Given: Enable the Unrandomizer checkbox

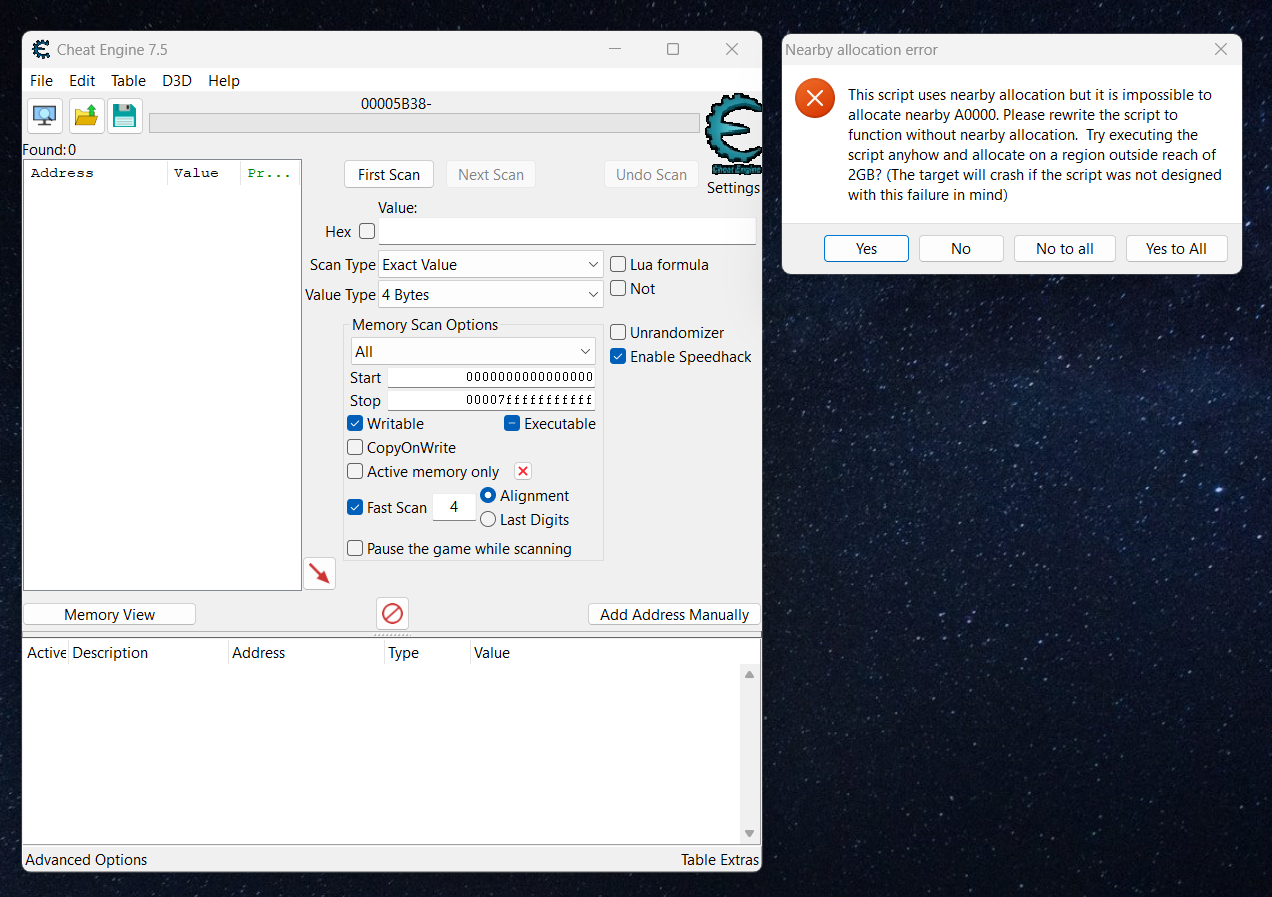Looking at the screenshot, I should pos(618,332).
